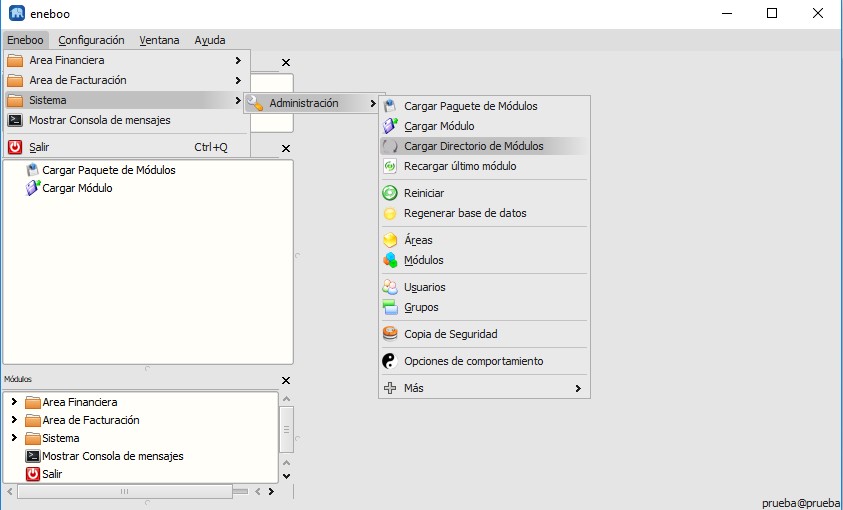Click the wrench icon beside Administración

(x=255, y=103)
